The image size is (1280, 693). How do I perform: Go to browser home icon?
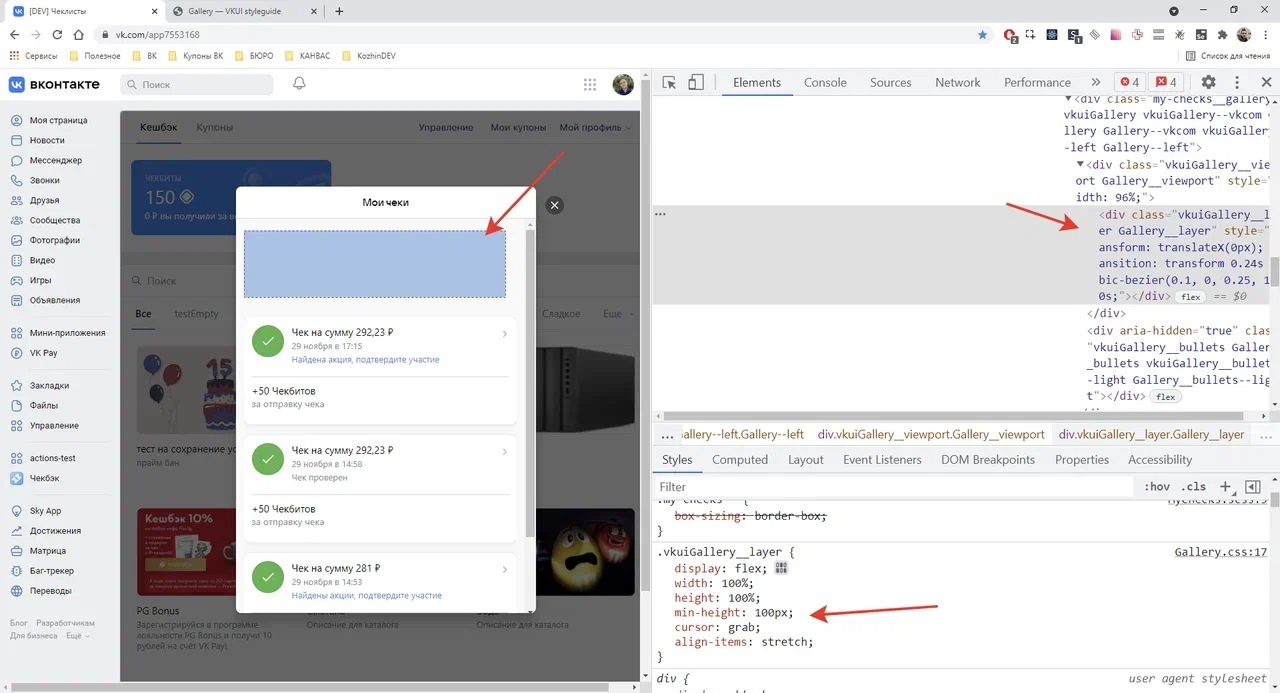[79, 34]
